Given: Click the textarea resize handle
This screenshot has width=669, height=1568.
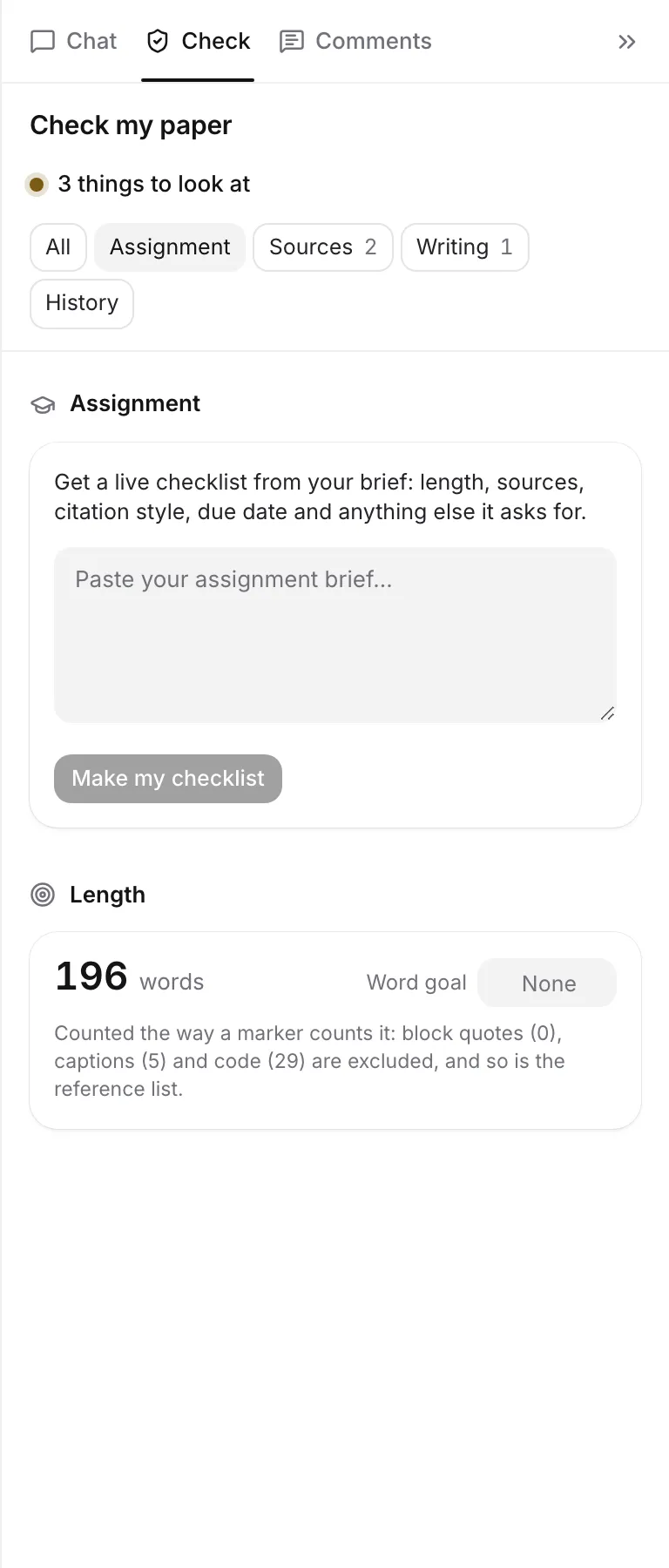Looking at the screenshot, I should 608,713.
